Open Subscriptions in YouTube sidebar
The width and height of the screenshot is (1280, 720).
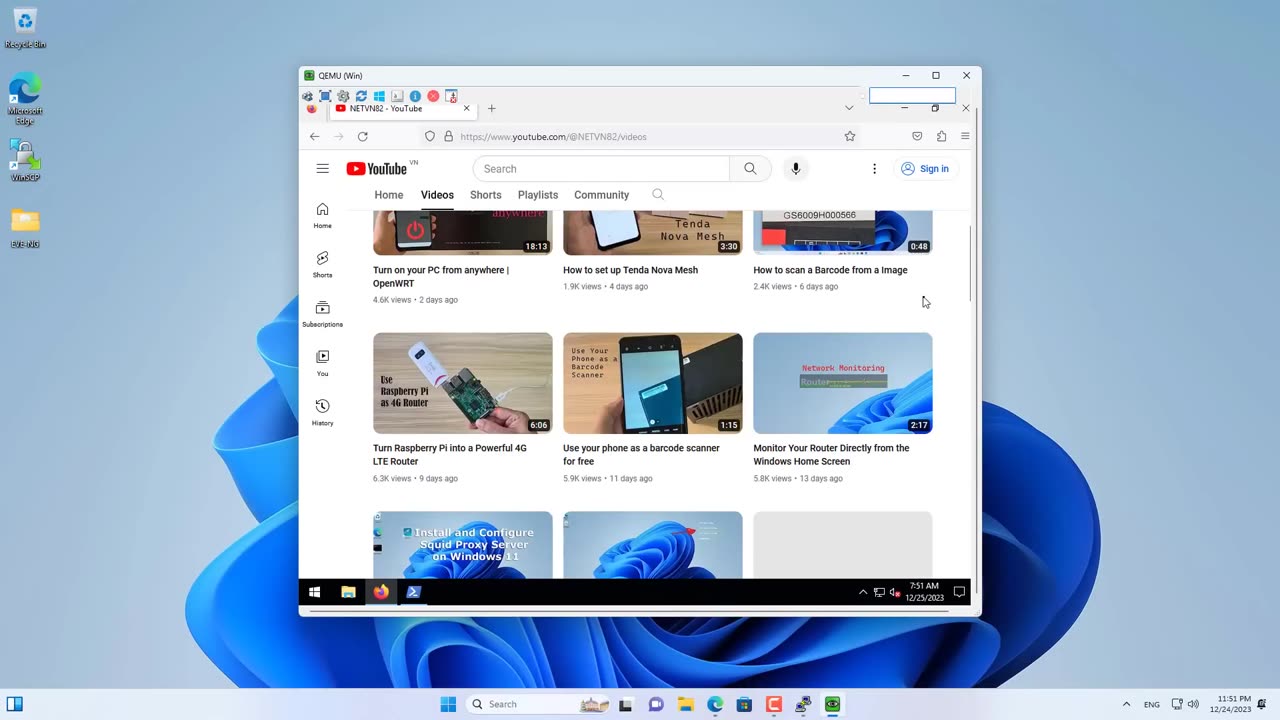pyautogui.click(x=322, y=314)
